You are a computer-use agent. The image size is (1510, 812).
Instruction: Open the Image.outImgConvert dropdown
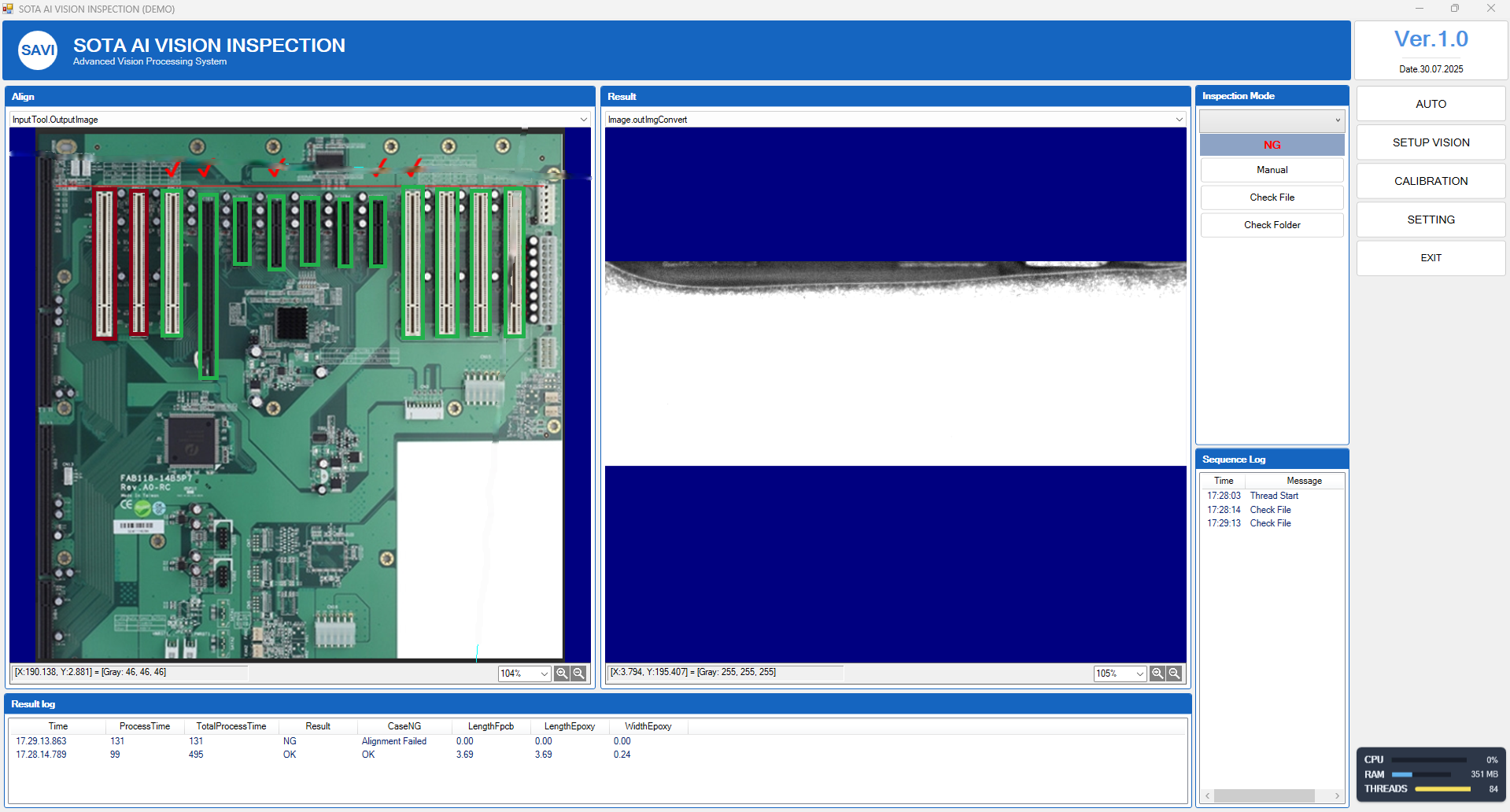pos(895,120)
